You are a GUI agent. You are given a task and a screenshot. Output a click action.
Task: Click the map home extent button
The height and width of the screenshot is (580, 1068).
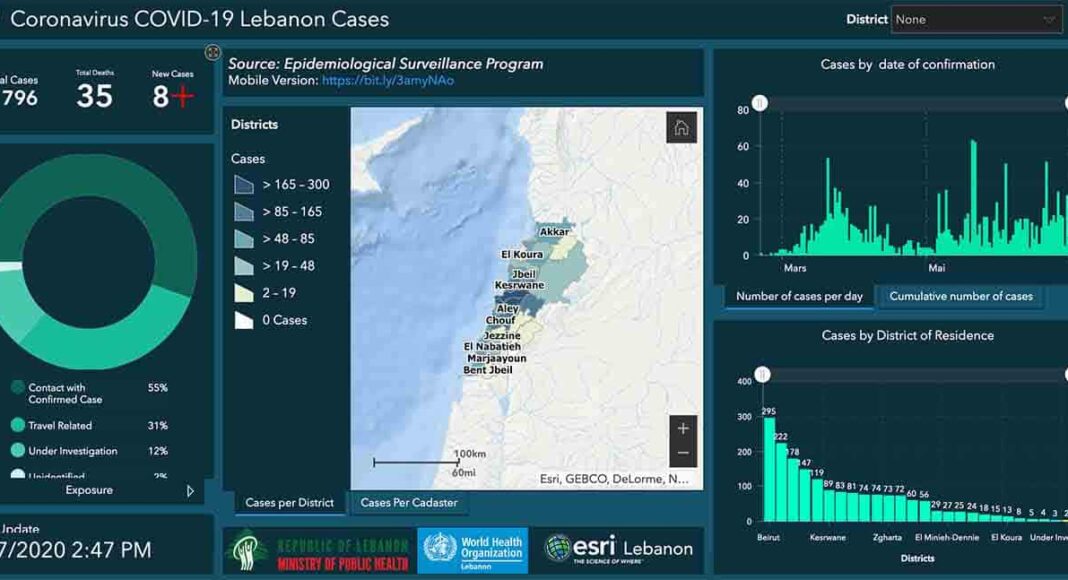pos(681,127)
